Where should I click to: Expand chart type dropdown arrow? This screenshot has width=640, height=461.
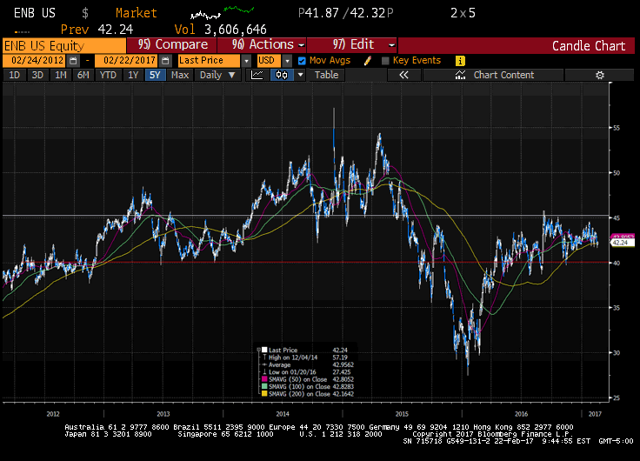(300, 75)
